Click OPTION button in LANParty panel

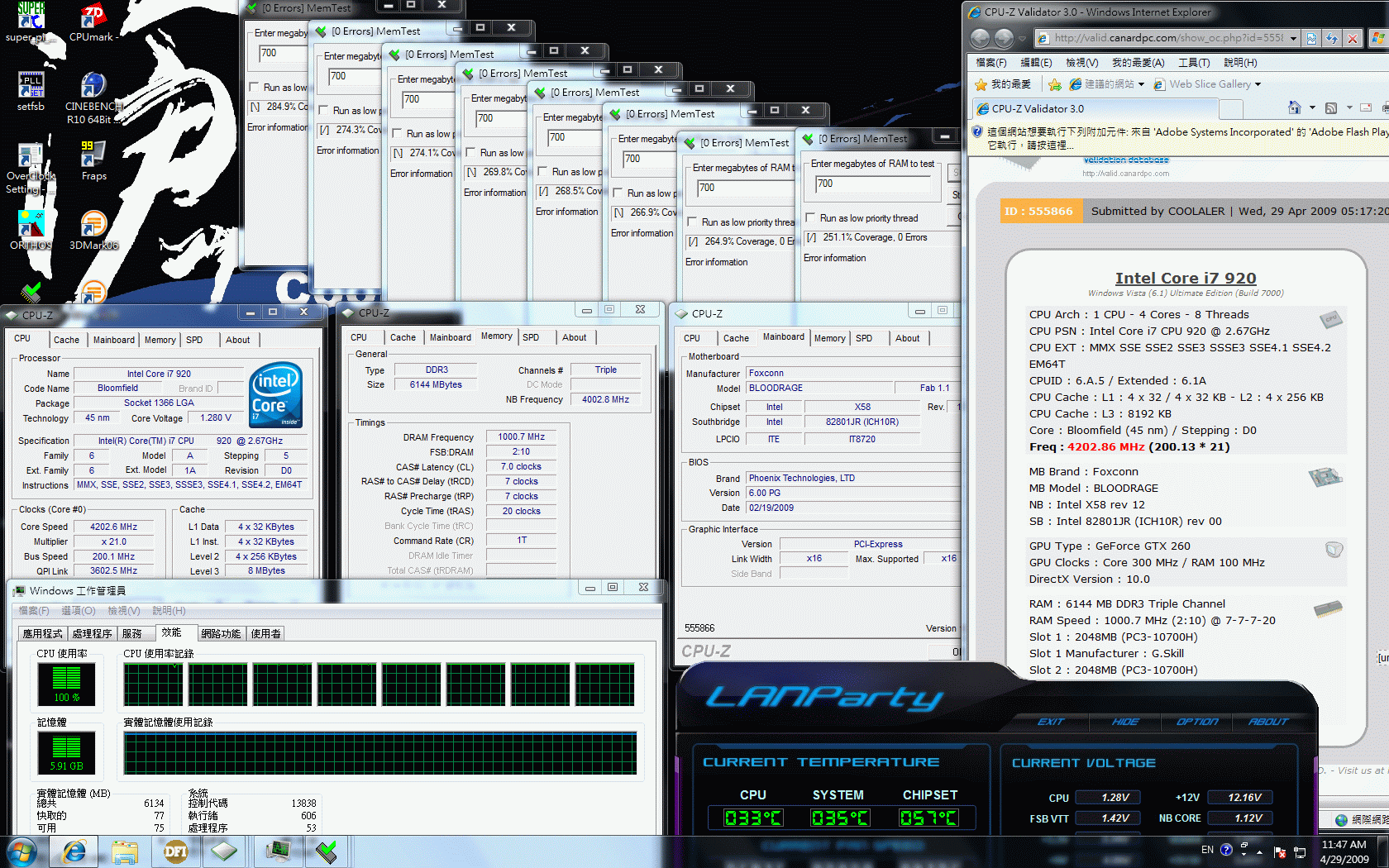click(1197, 722)
